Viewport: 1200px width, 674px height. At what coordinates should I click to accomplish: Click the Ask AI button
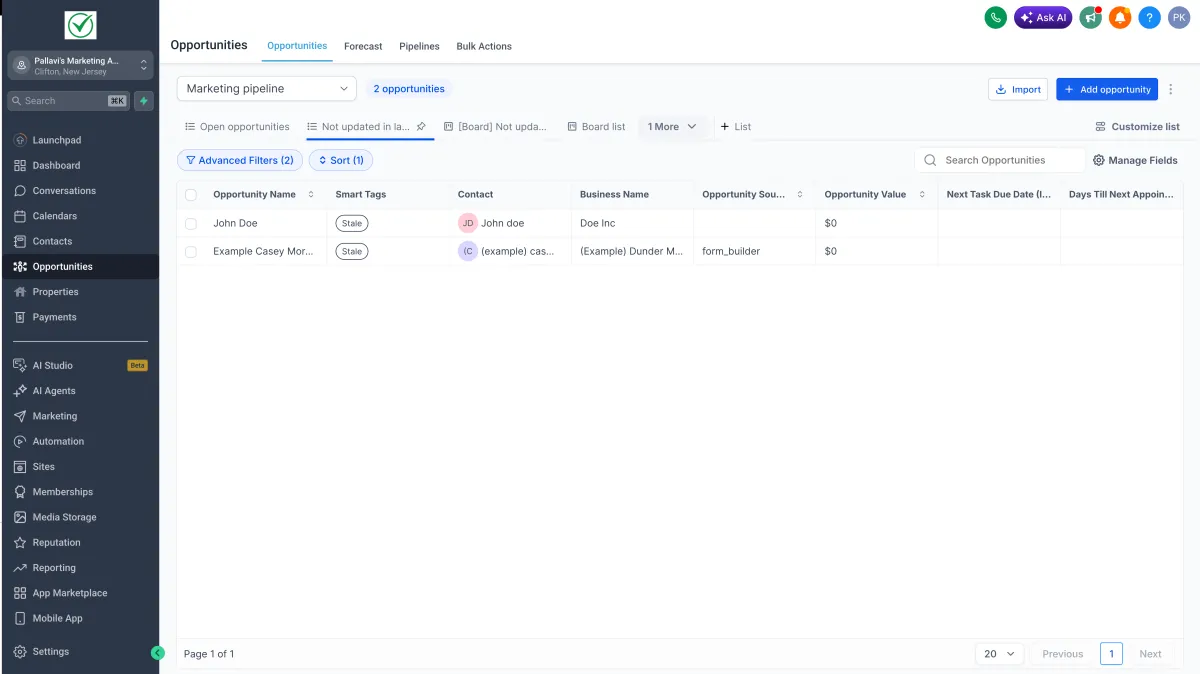(x=1043, y=17)
